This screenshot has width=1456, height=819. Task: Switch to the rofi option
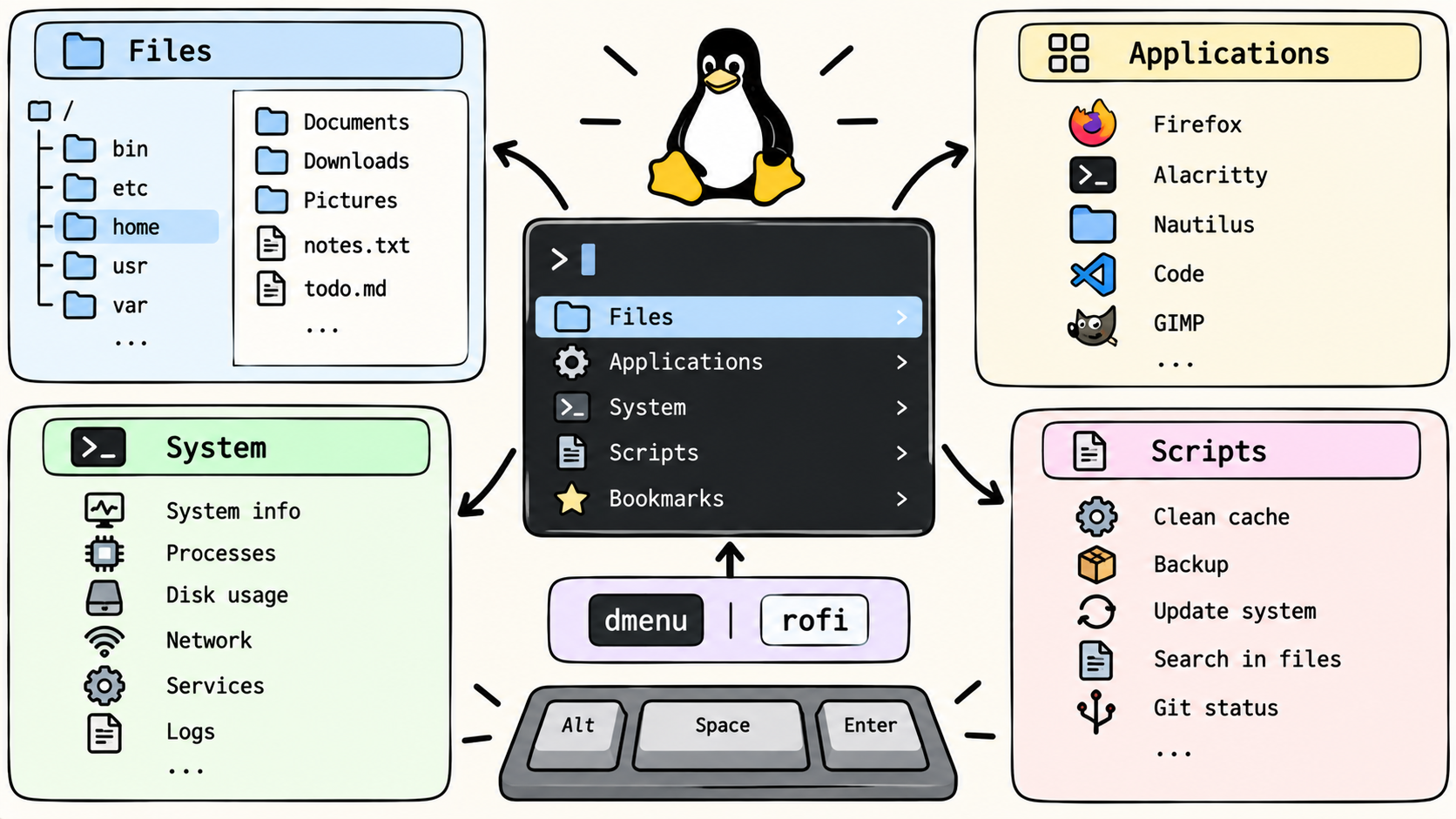pos(814,621)
